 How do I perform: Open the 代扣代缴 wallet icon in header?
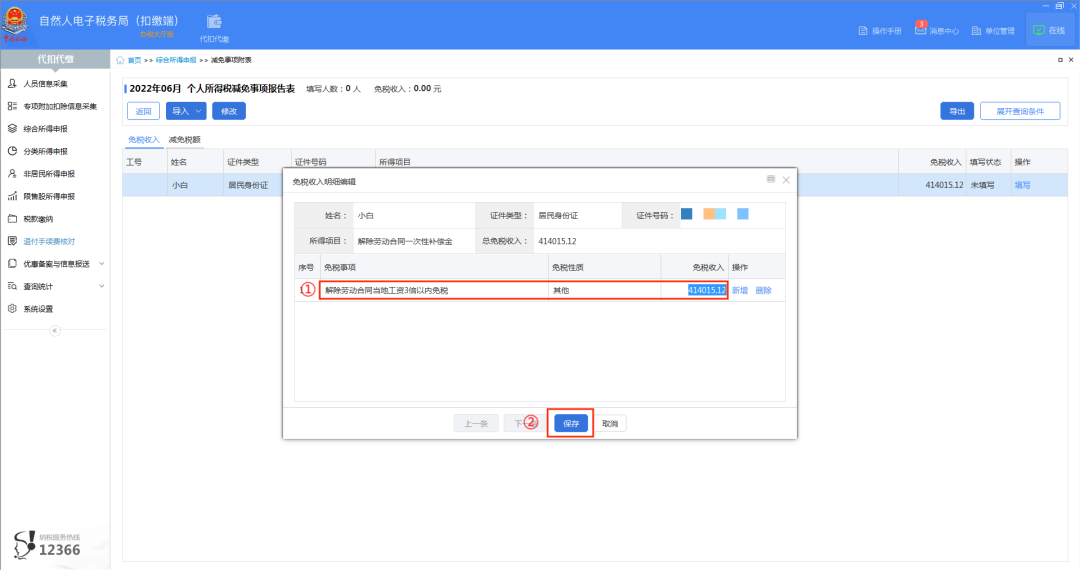[x=214, y=23]
